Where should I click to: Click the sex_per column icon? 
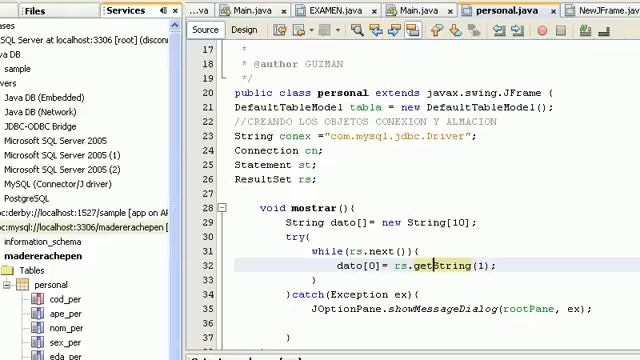(x=37, y=342)
